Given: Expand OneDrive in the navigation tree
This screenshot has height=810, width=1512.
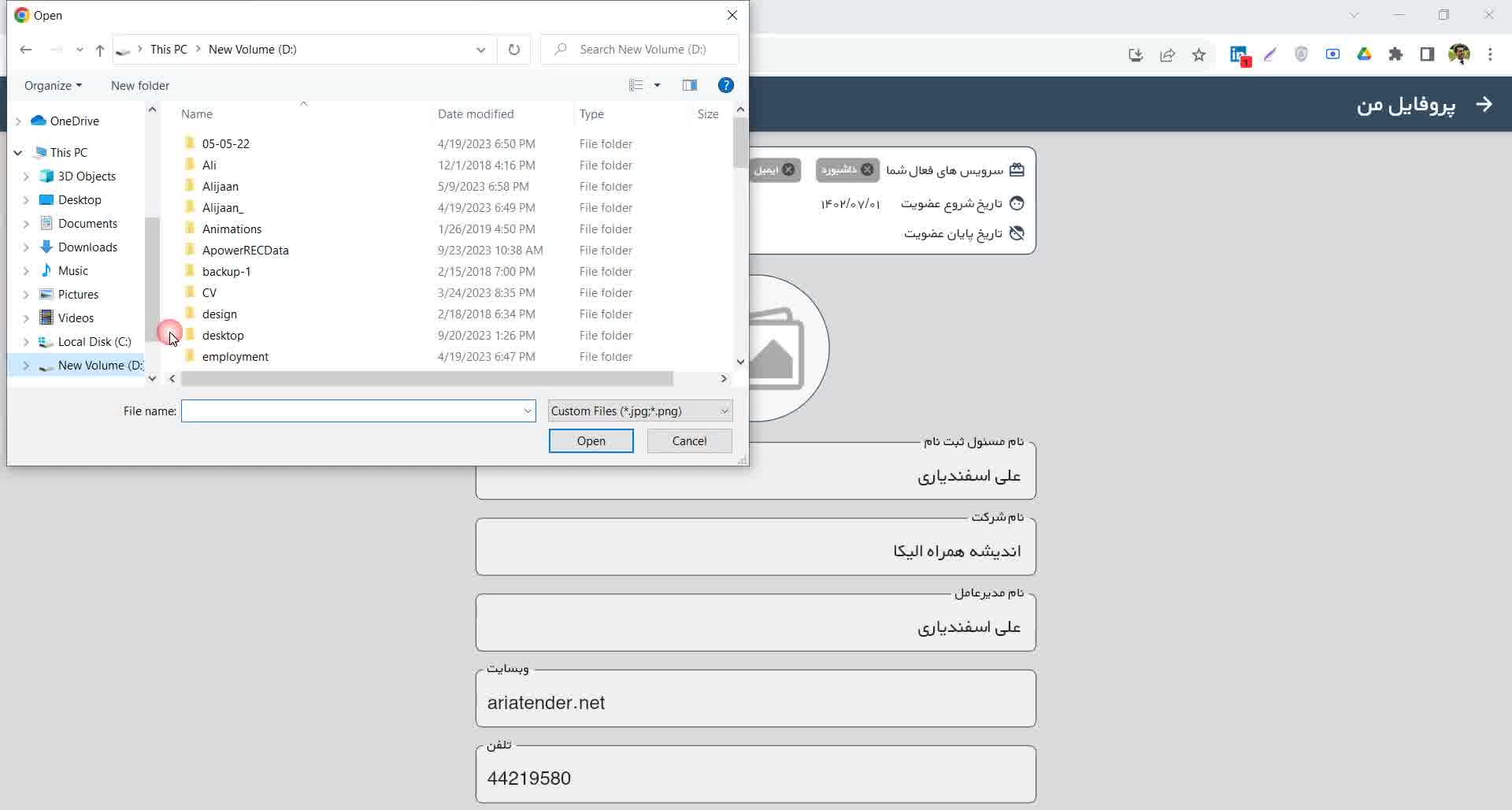Looking at the screenshot, I should pyautogui.click(x=18, y=121).
